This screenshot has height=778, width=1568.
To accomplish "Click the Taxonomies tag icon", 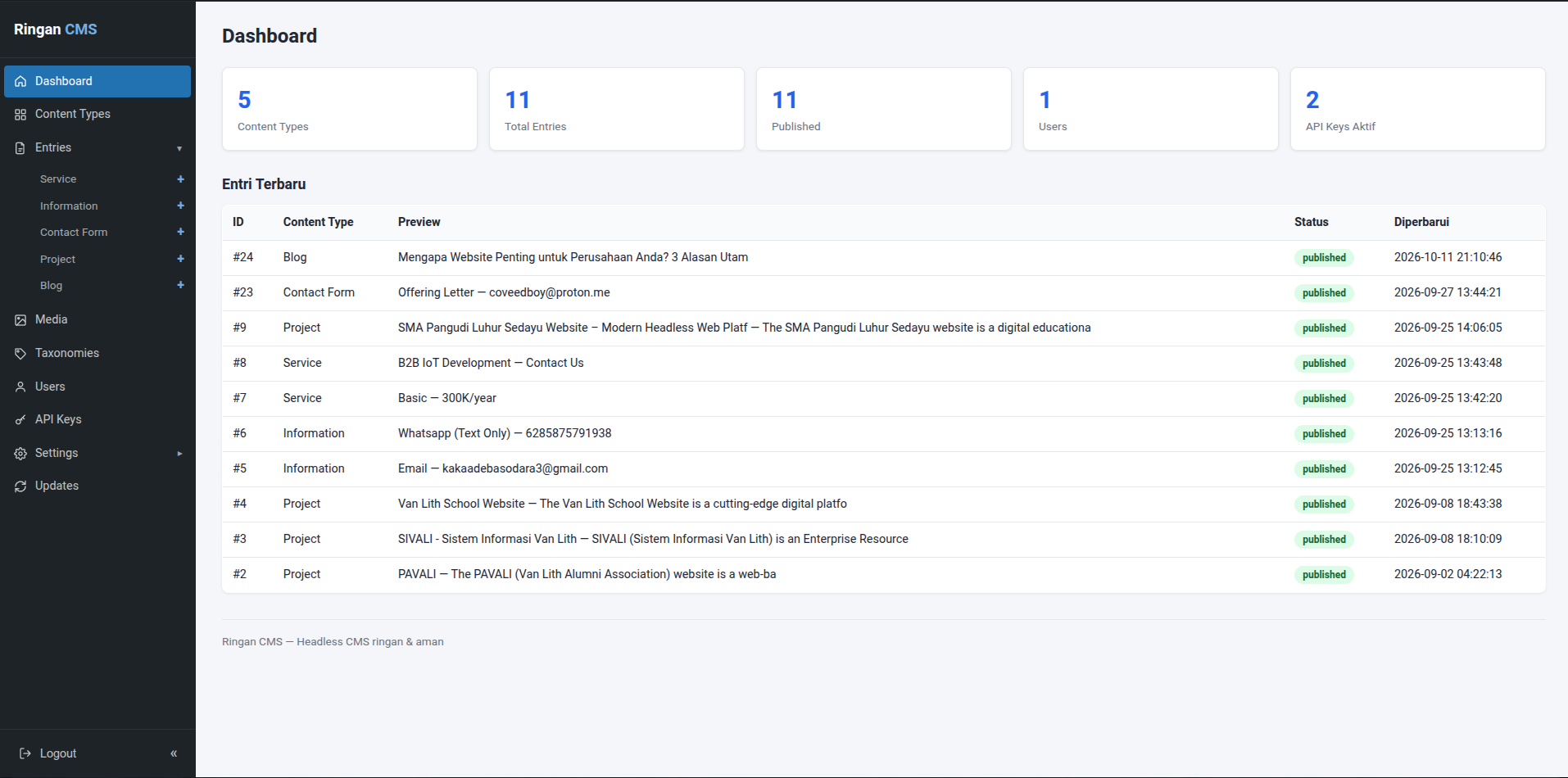I will [20, 354].
